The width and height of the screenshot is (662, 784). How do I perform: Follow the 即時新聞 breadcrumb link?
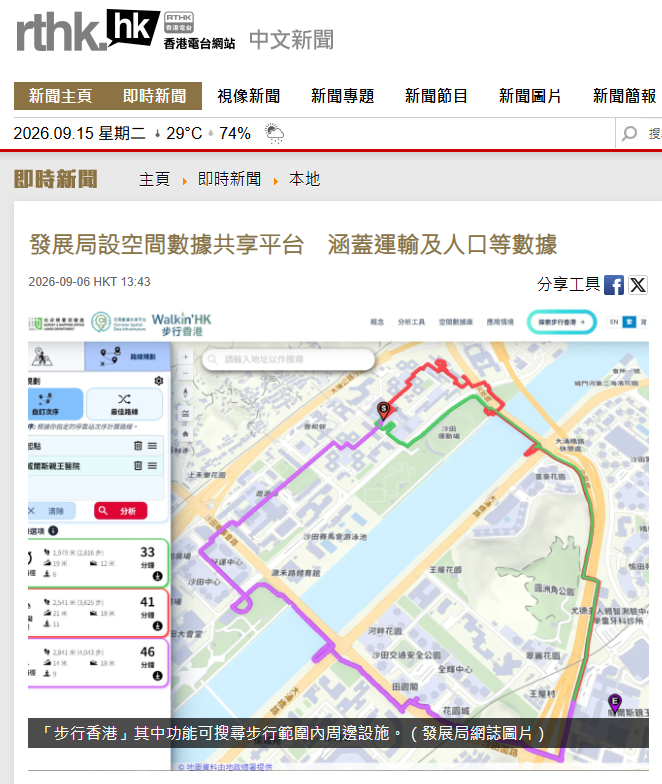pos(230,179)
